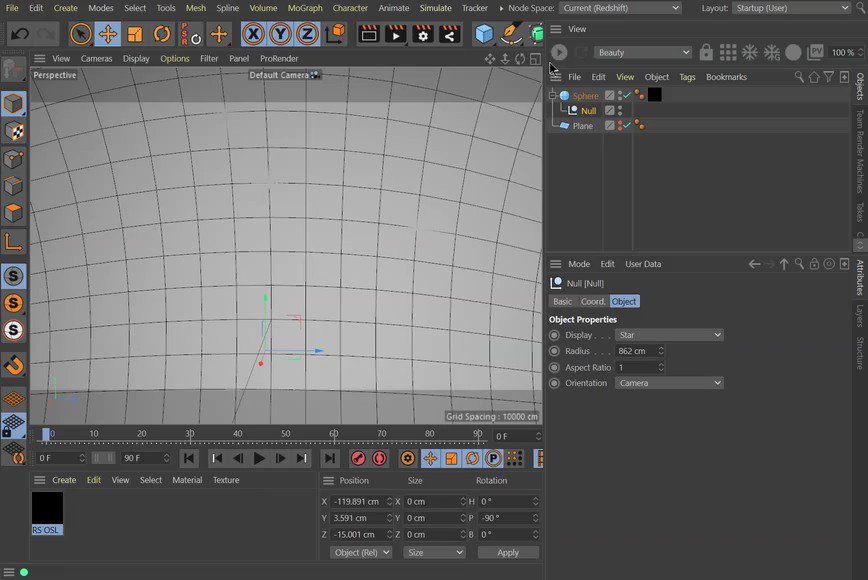Switch to the Coord. tab
This screenshot has width=868, height=580.
(x=593, y=301)
